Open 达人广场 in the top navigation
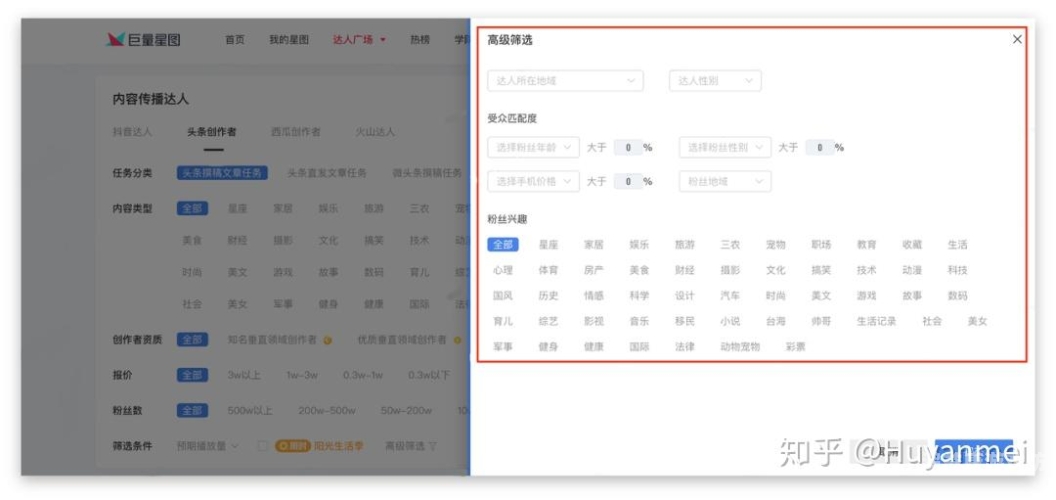Viewport: 1056px width, 500px height. point(352,40)
